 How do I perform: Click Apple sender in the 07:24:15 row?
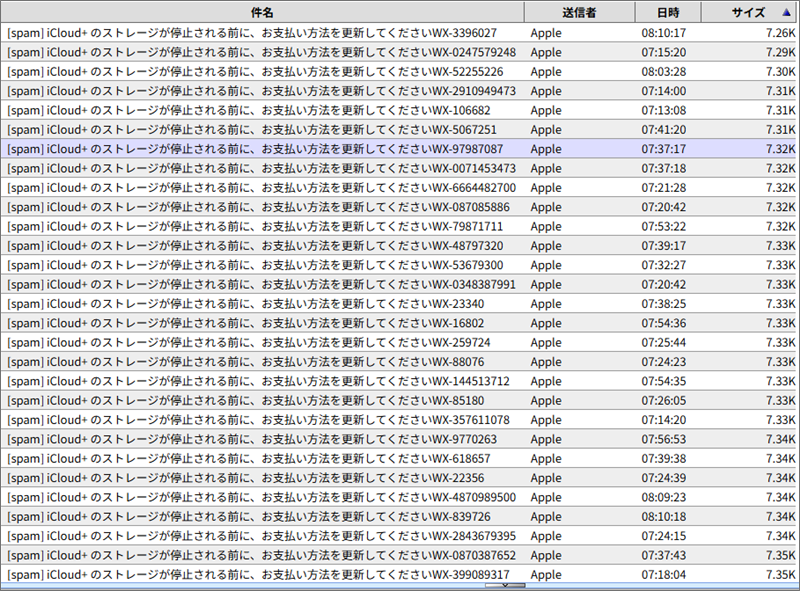point(546,536)
